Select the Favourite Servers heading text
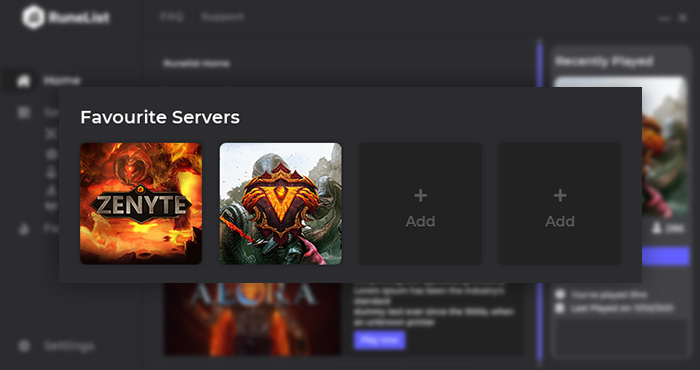 point(160,117)
